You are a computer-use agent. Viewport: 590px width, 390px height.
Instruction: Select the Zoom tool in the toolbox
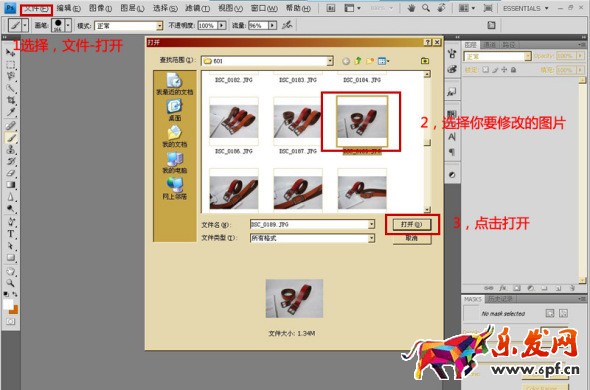pos(10,283)
